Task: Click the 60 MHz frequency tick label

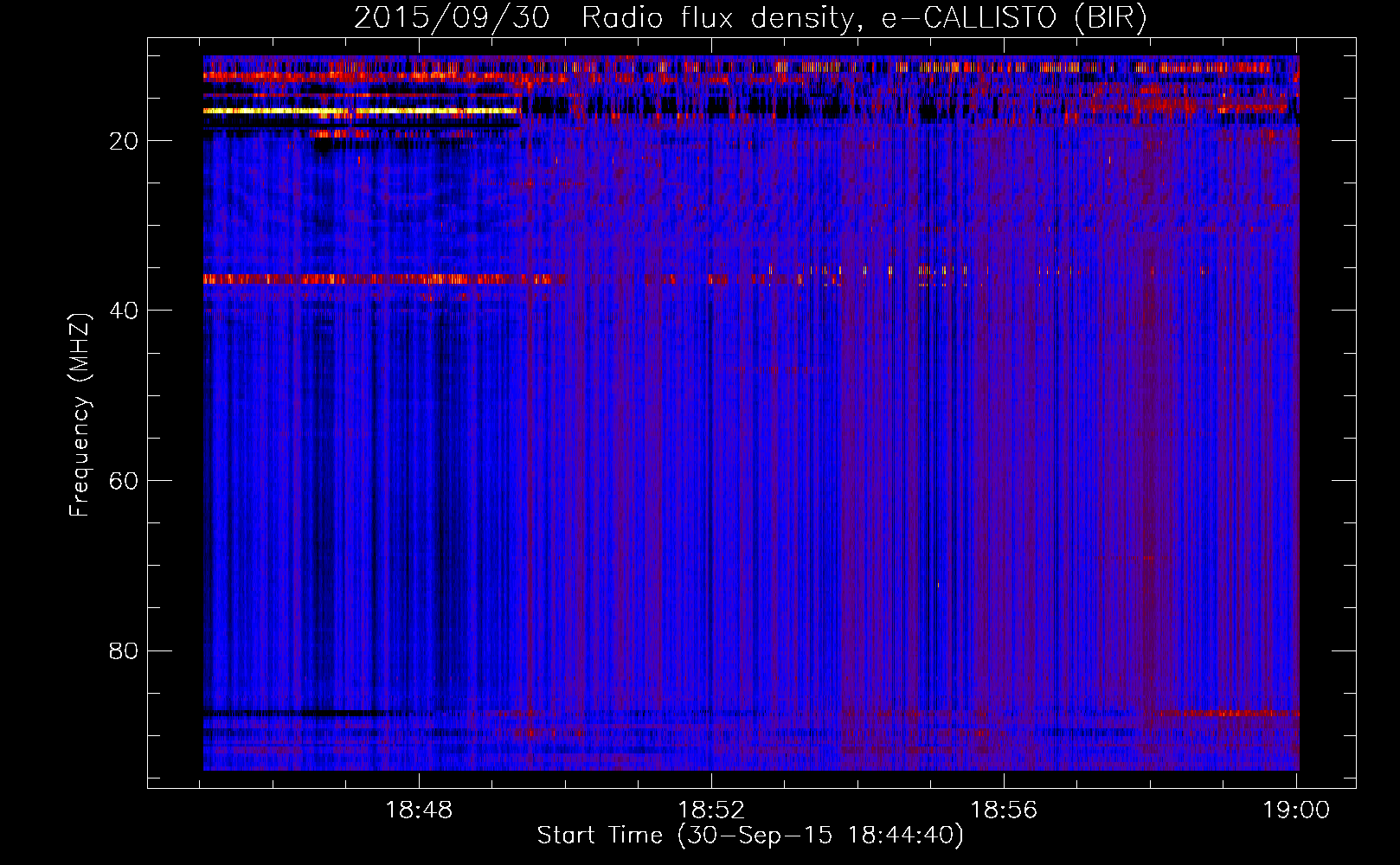Action: [124, 481]
